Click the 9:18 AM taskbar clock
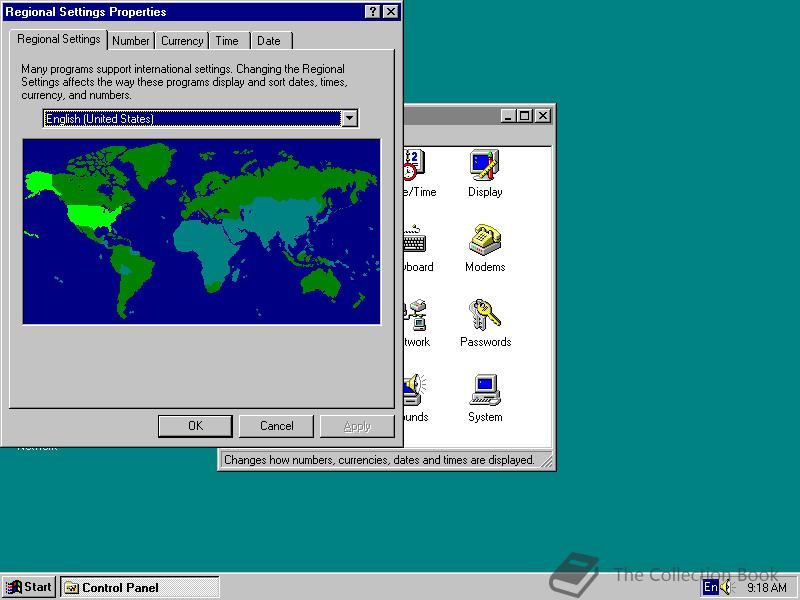800x600 pixels. pos(766,588)
